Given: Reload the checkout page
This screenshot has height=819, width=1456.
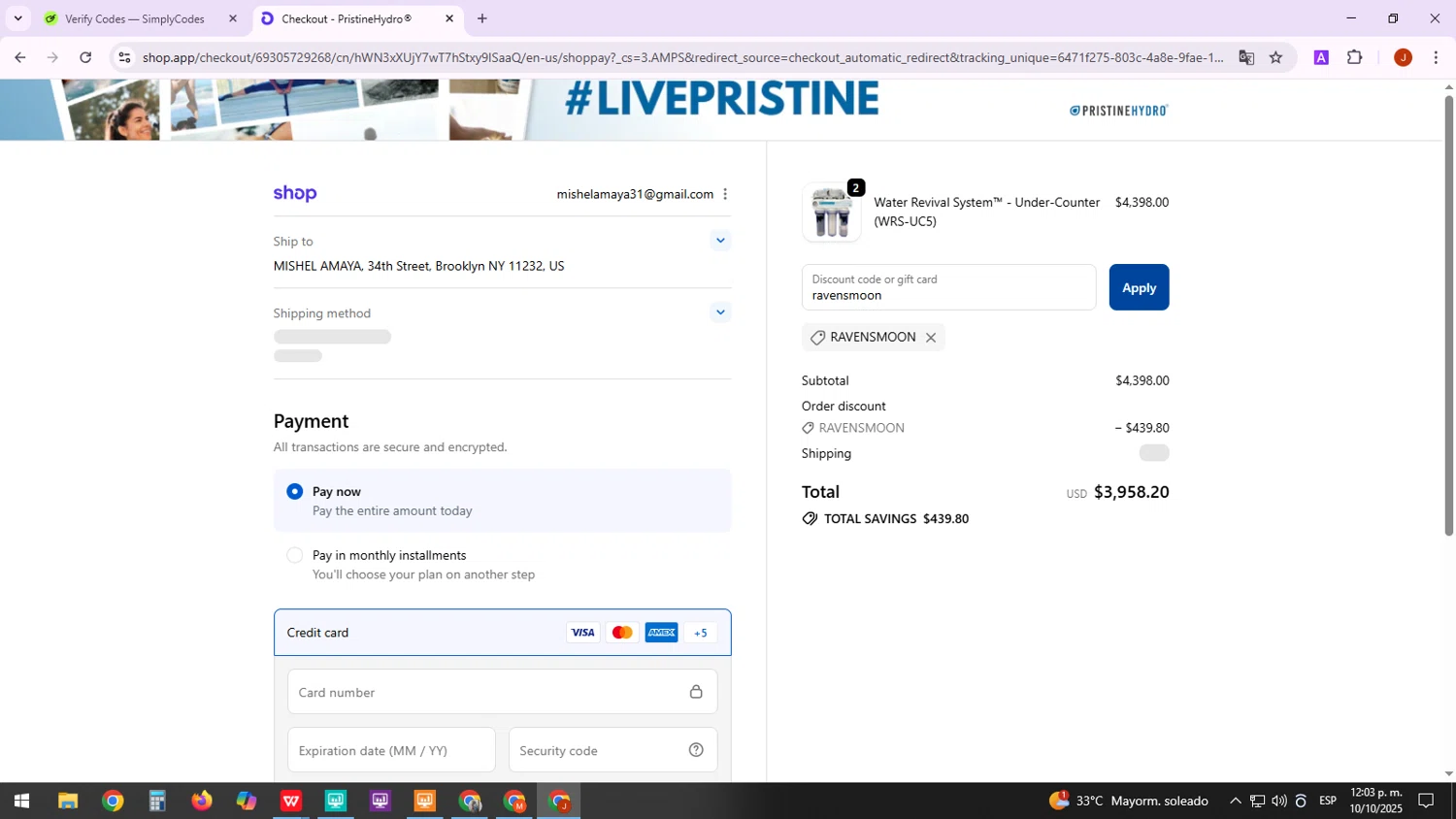Looking at the screenshot, I should pyautogui.click(x=85, y=57).
